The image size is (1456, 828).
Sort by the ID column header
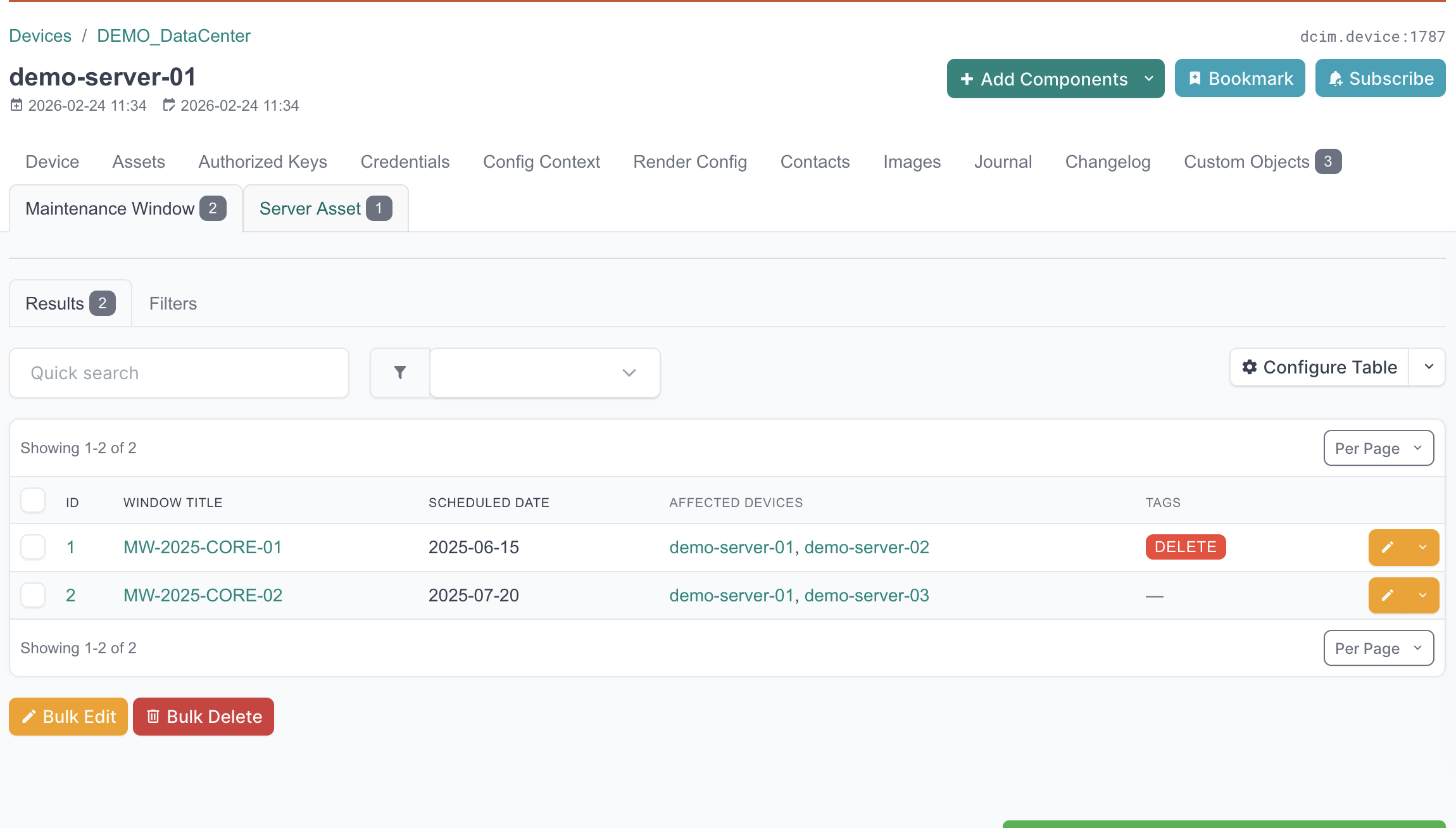coord(72,503)
